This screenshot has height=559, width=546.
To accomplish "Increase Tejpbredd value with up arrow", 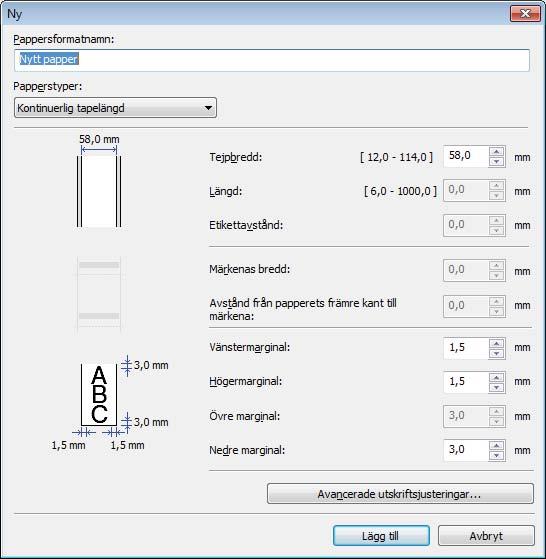I will click(x=496, y=152).
